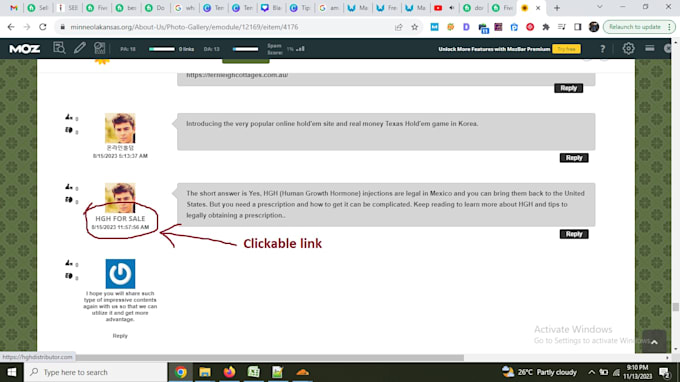Click the Korean username under avatar
The image size is (680, 382).
click(120, 148)
